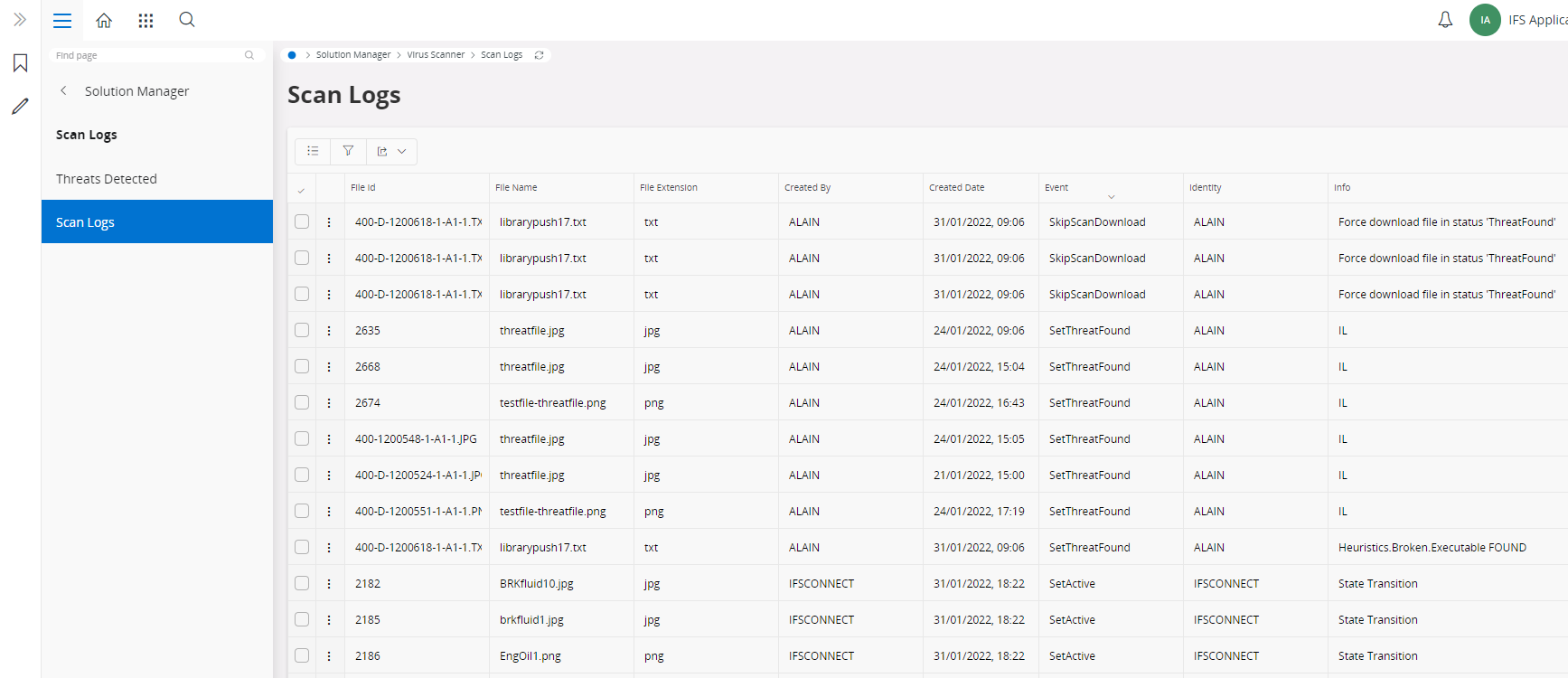The image size is (1568, 678).
Task: Open the table filter funnel
Action: [x=348, y=151]
